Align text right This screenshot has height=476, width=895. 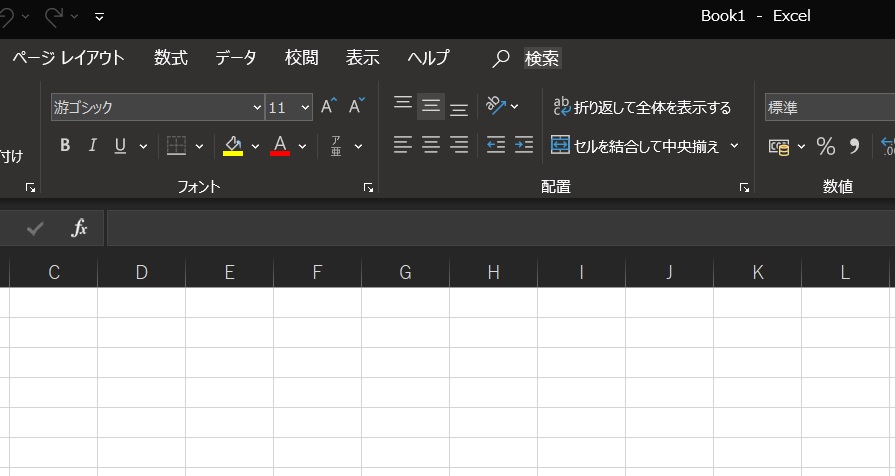459,145
